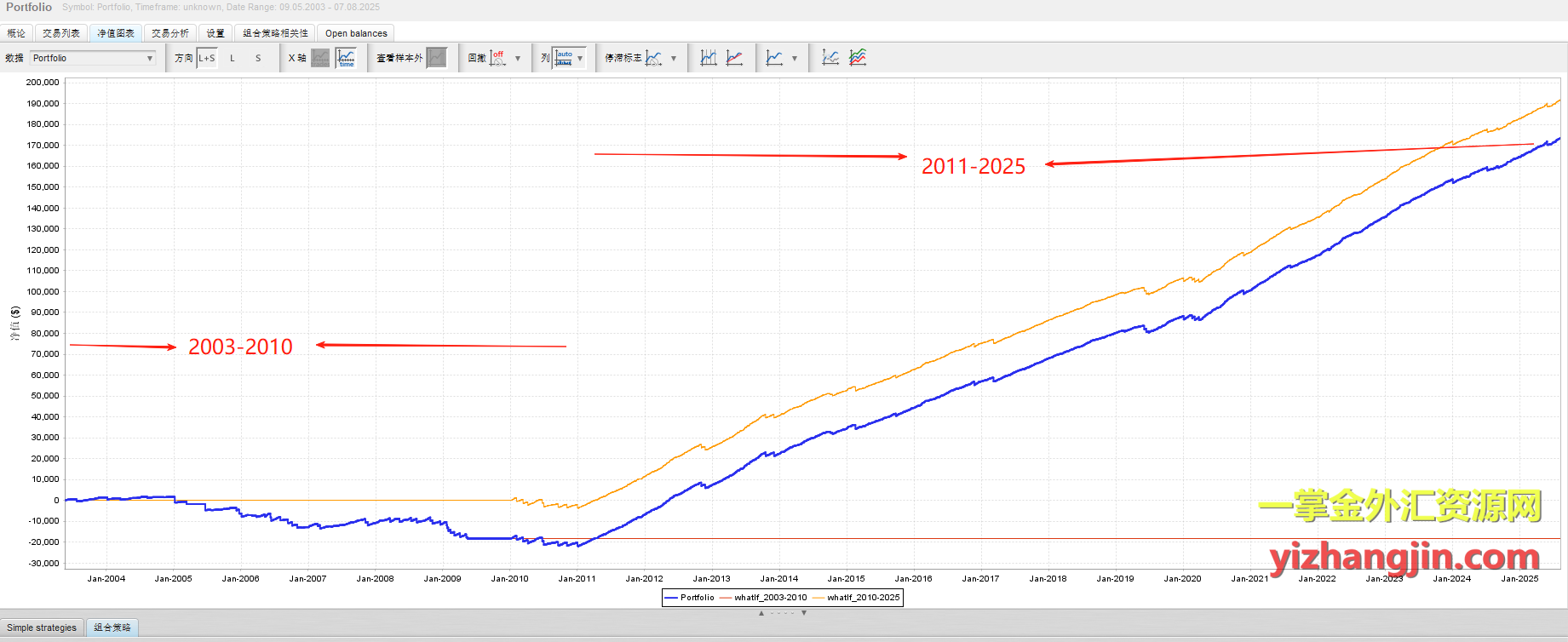
Task: Switch to Simple strategies bottom tab
Action: click(x=42, y=628)
